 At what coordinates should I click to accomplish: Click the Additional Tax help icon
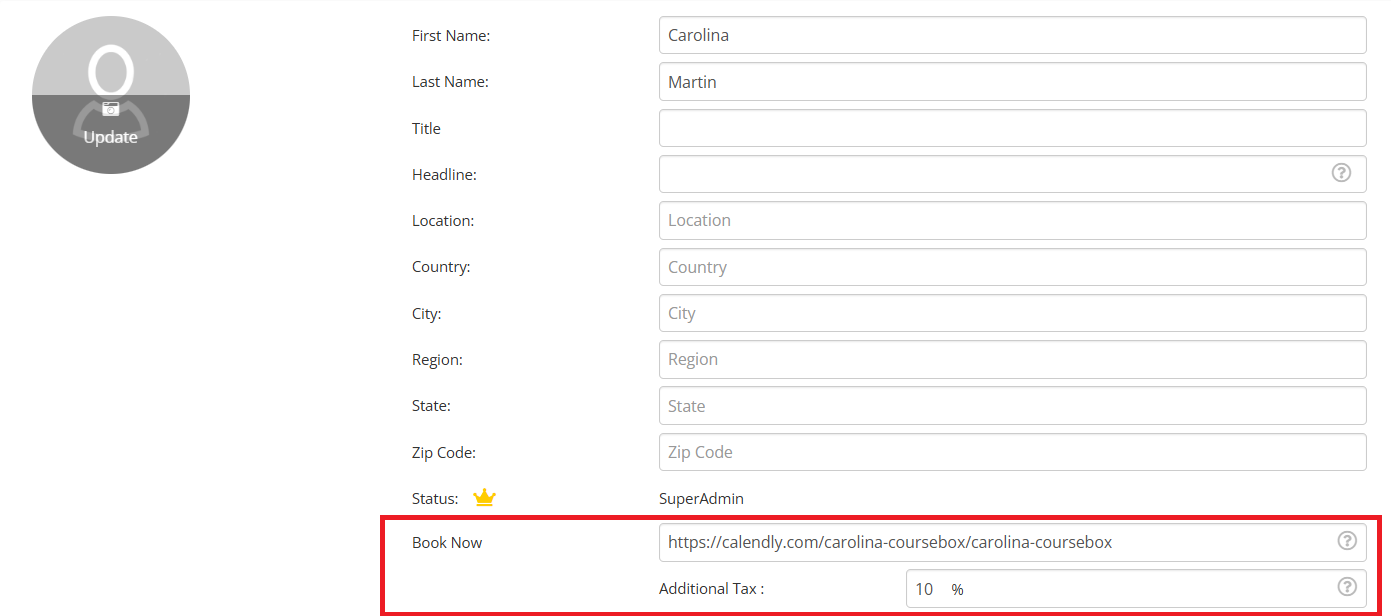[1347, 587]
